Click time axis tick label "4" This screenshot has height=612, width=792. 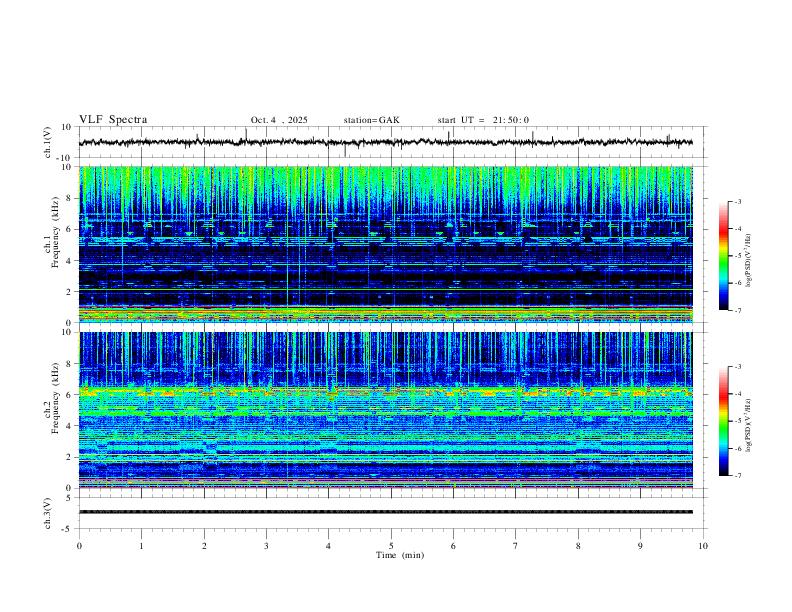tap(328, 546)
